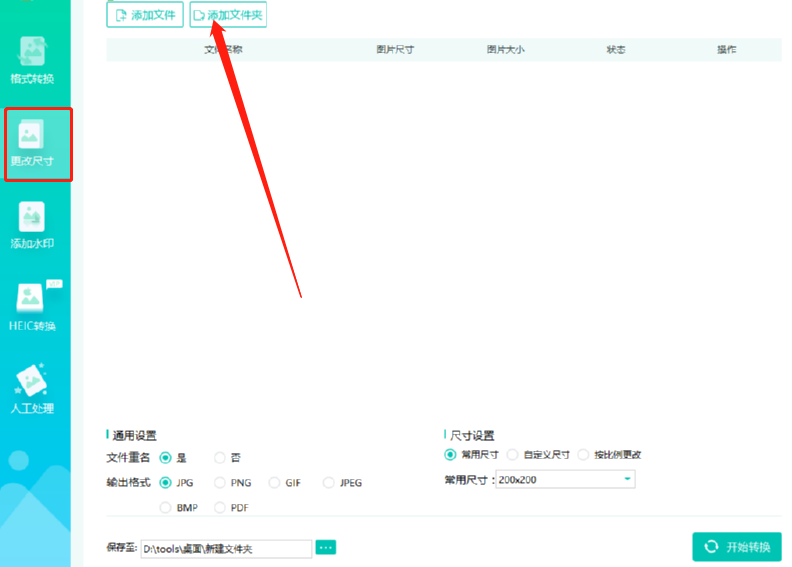
Task: Open the 格式转换 sidebar tool
Action: coord(32,60)
